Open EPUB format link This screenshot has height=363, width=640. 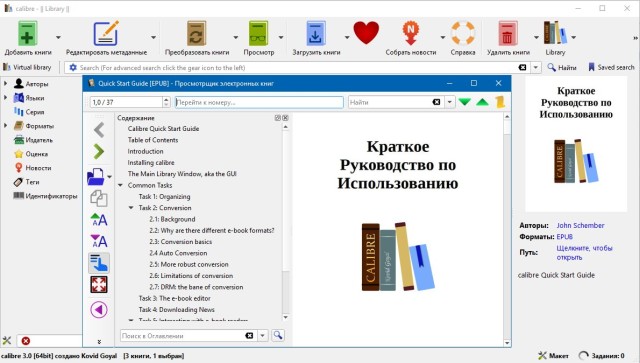(x=564, y=237)
